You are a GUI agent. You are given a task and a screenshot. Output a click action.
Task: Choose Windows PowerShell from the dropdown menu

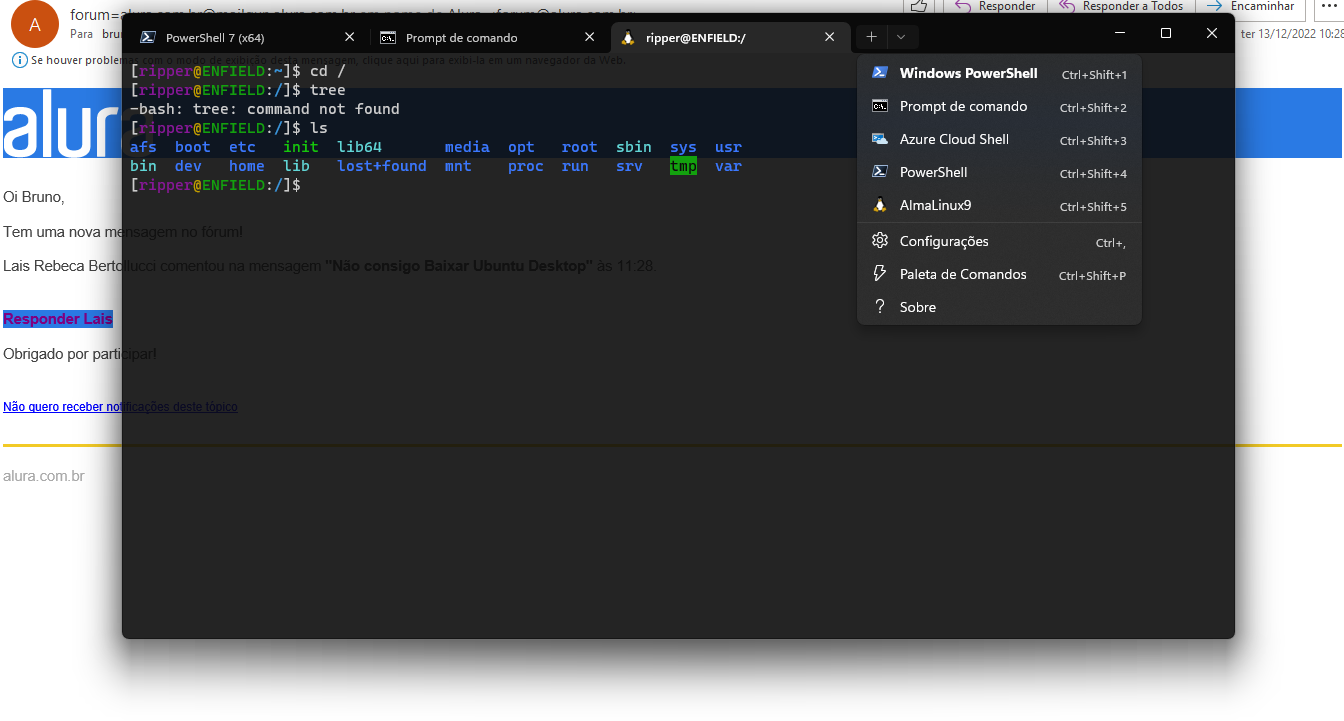tap(999, 73)
